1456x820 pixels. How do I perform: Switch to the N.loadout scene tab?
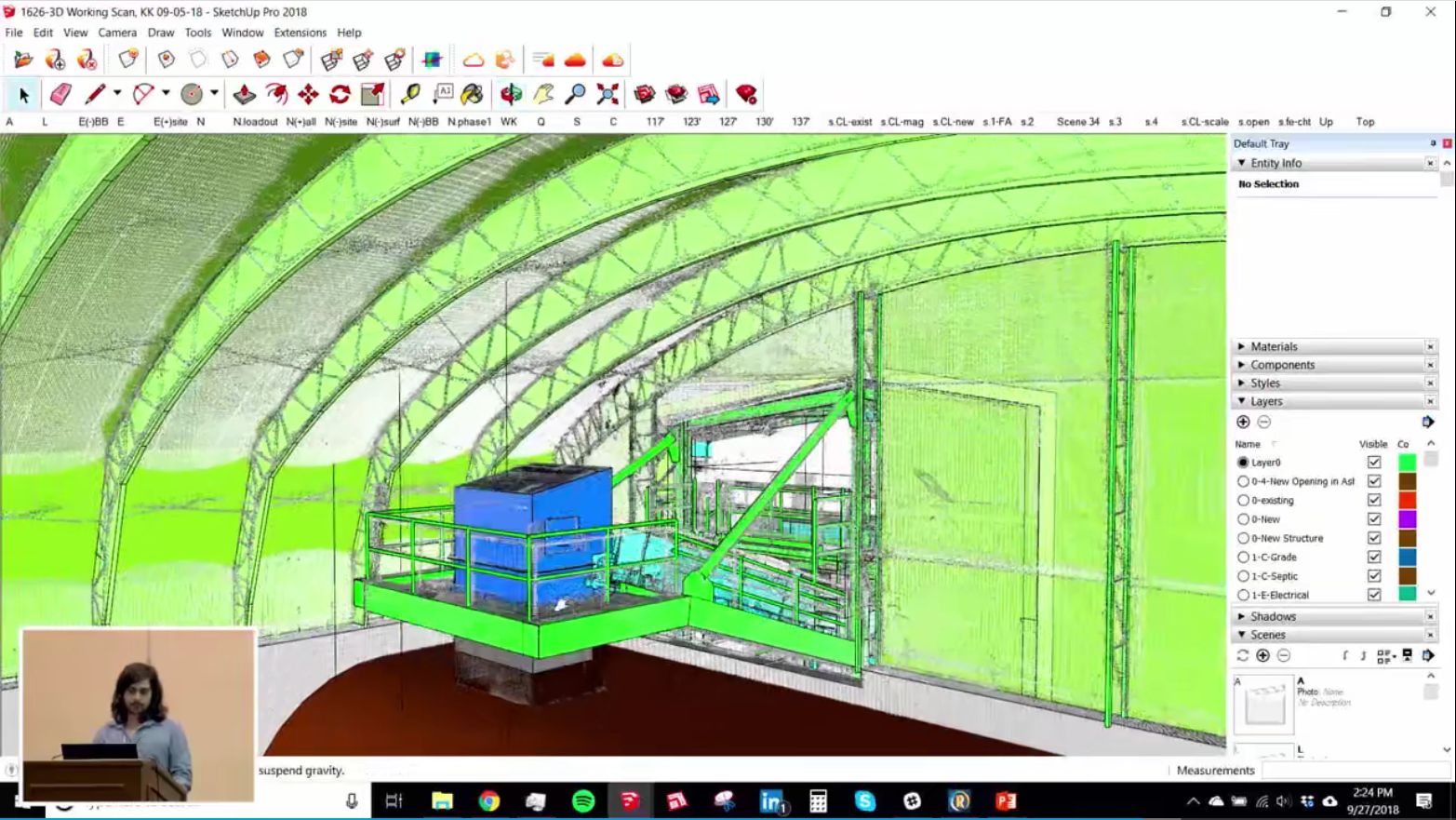point(255,122)
